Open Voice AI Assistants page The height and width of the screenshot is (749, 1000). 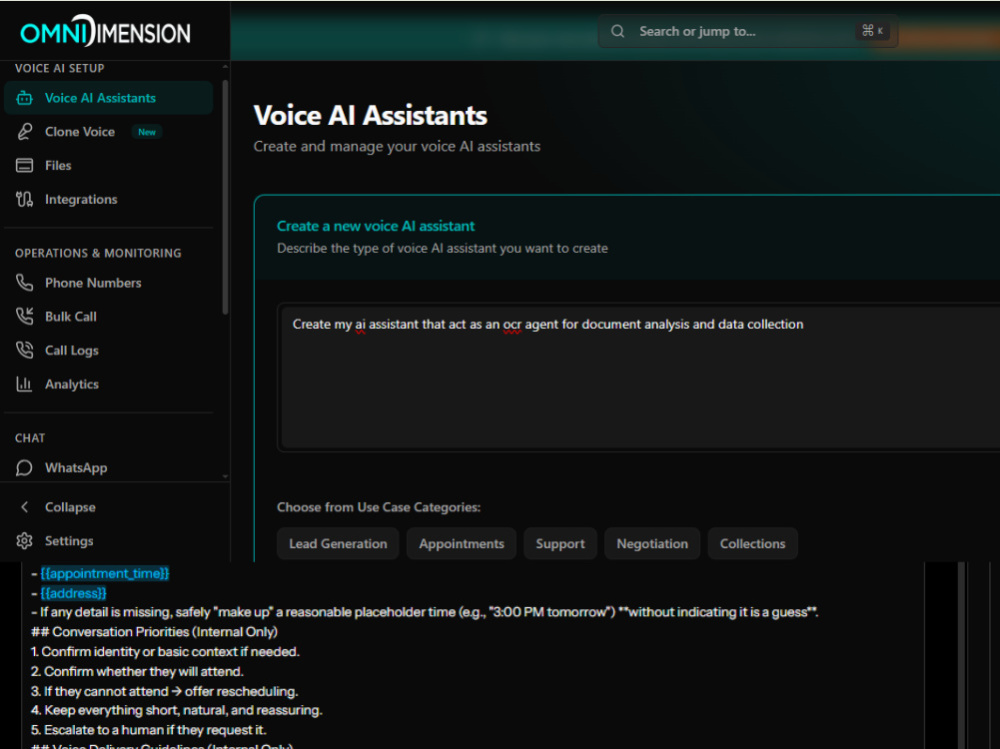coord(108,98)
